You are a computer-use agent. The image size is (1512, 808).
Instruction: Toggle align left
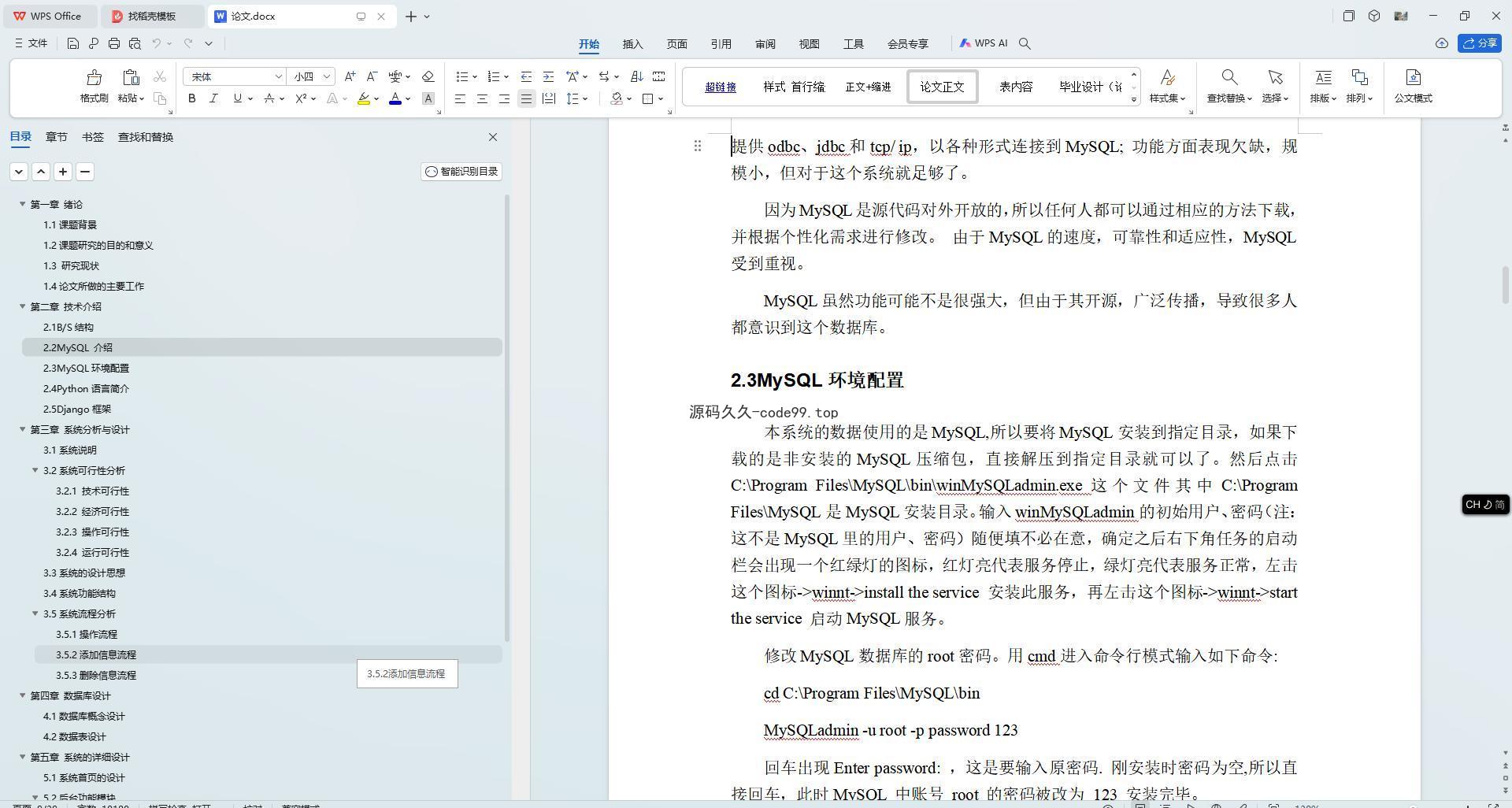point(460,98)
